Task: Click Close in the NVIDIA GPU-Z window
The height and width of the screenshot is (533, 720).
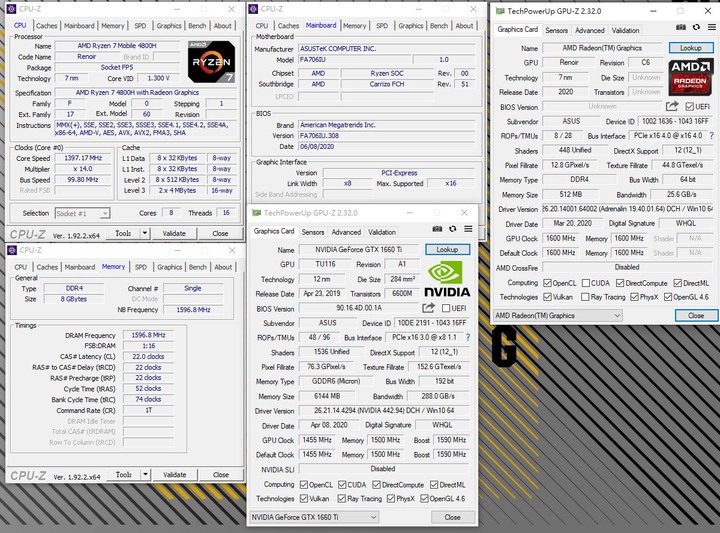Action: click(452, 517)
